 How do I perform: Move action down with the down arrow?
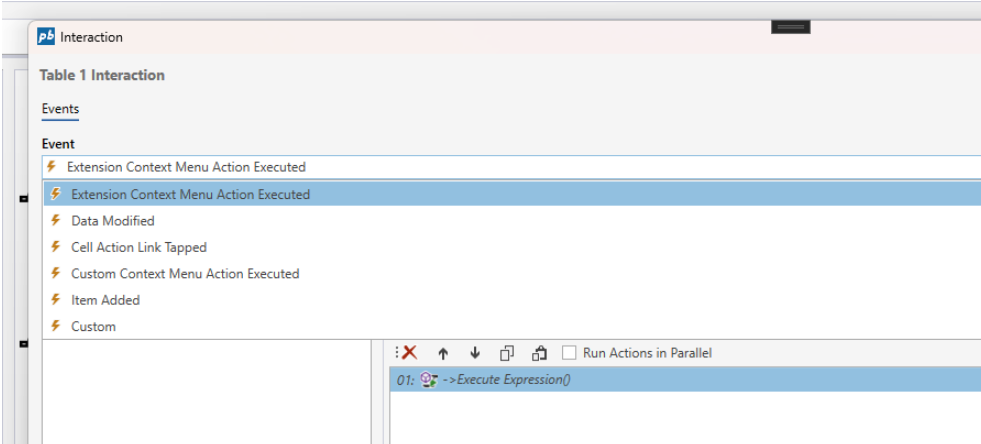click(475, 353)
